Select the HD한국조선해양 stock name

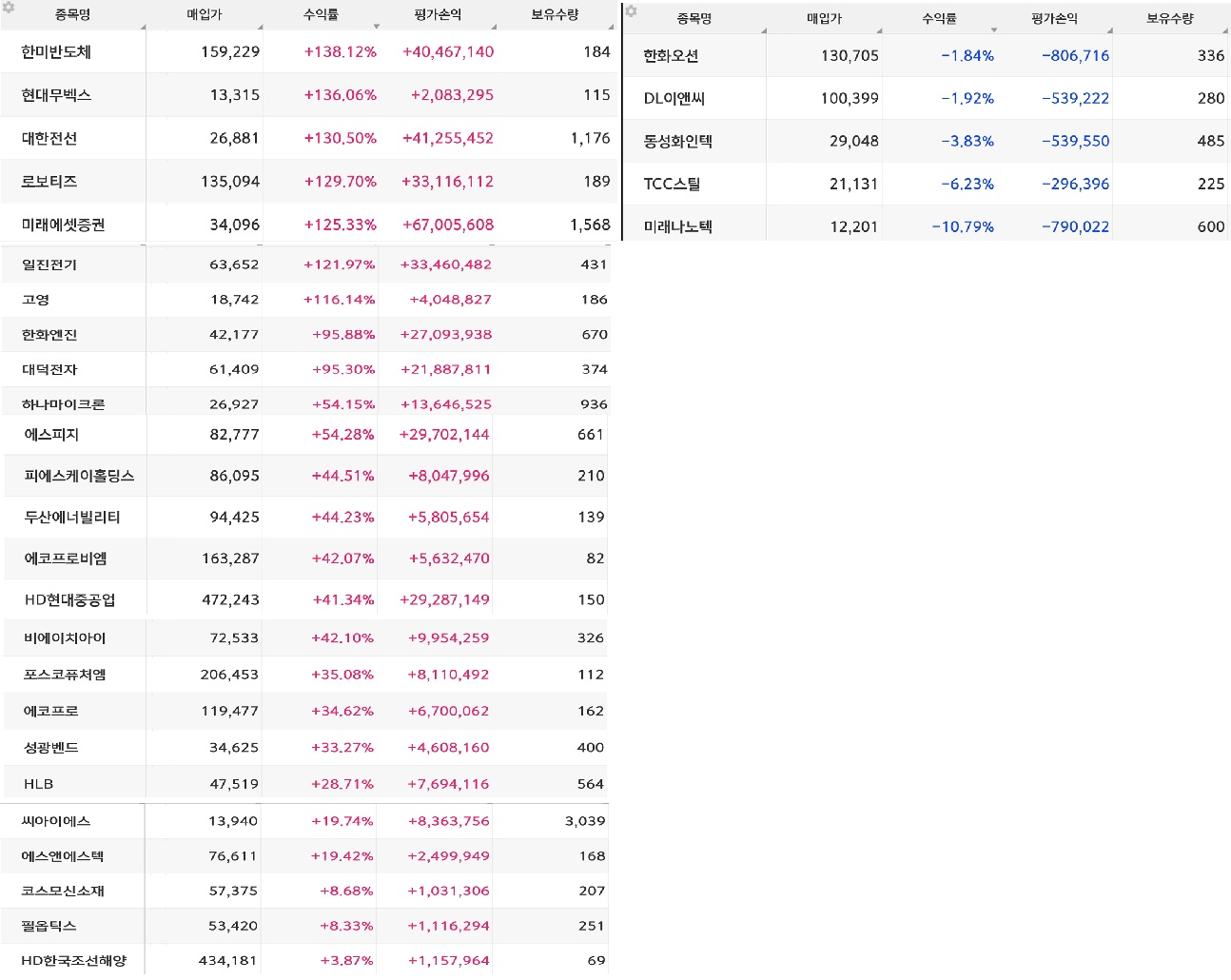coord(73,961)
